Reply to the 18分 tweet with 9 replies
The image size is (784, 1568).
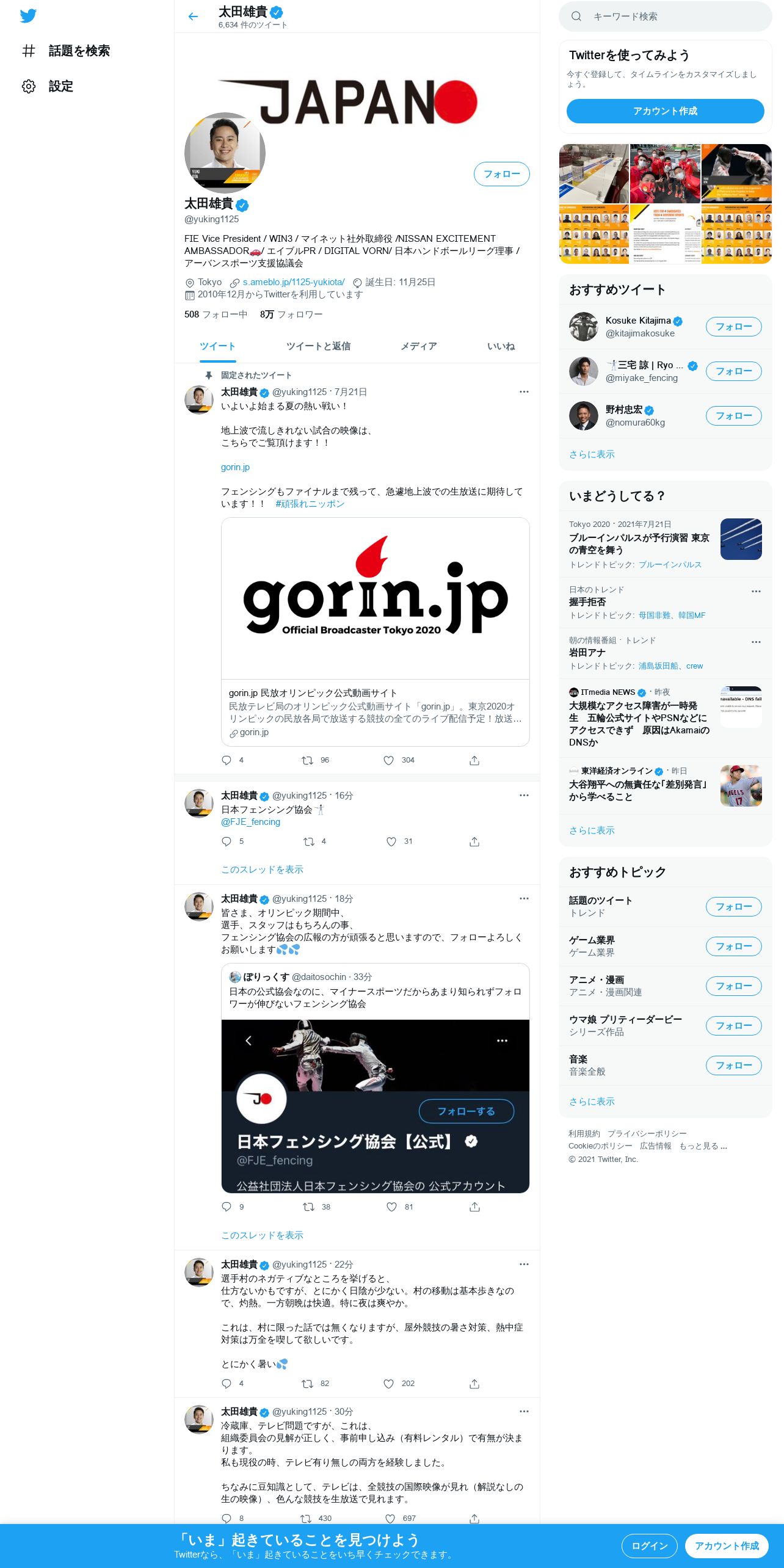[227, 1207]
